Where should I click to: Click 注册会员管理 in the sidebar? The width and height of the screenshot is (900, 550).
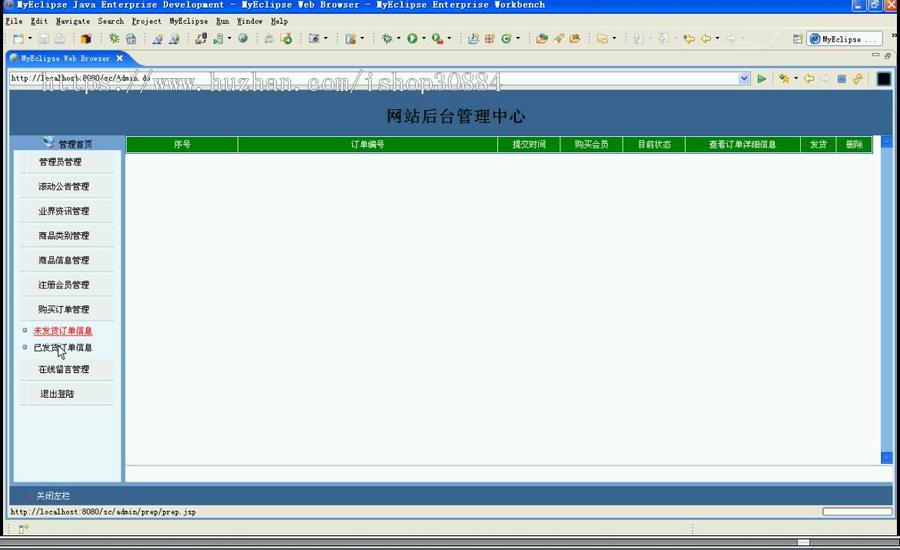[x=64, y=285]
